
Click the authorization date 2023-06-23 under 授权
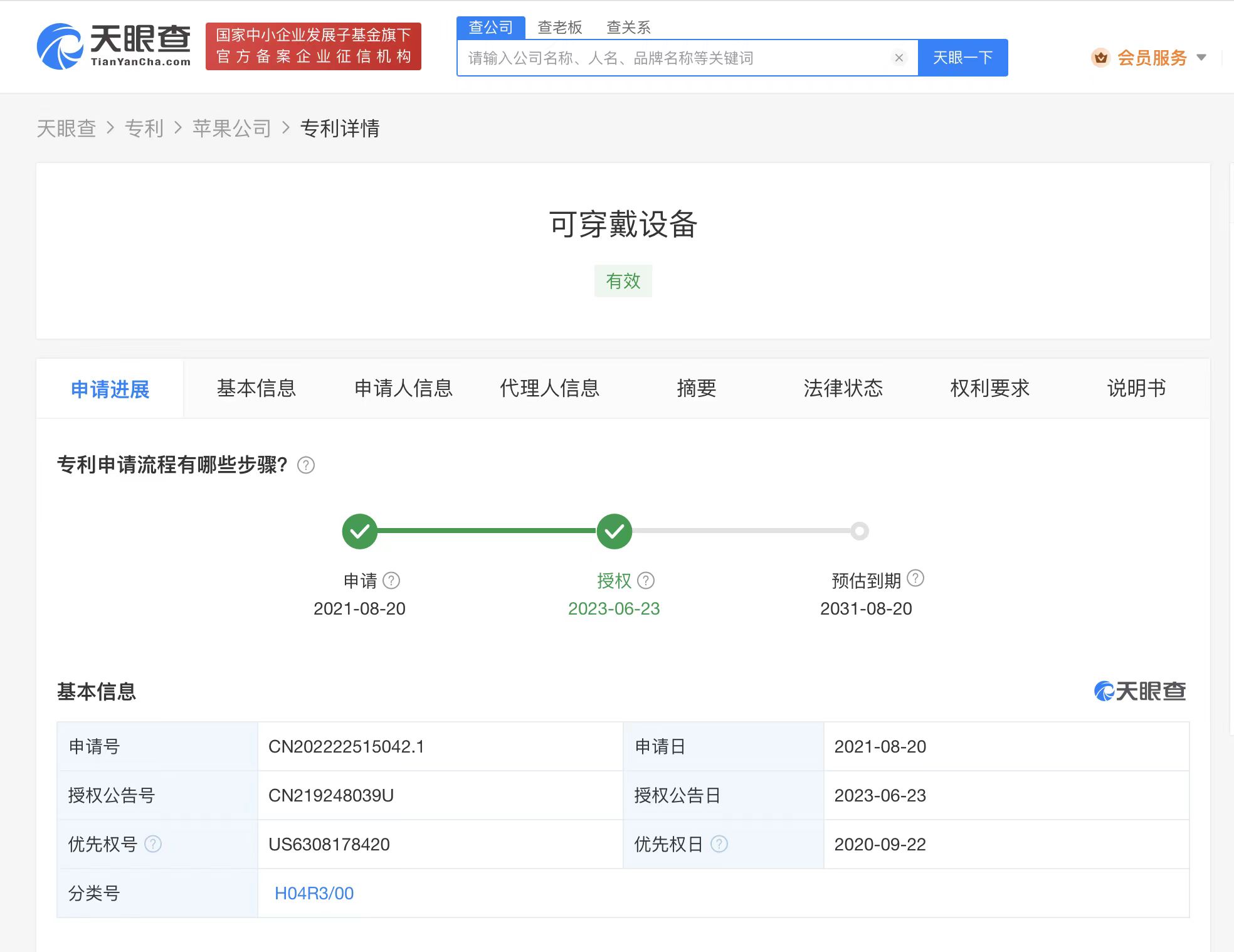pos(614,608)
